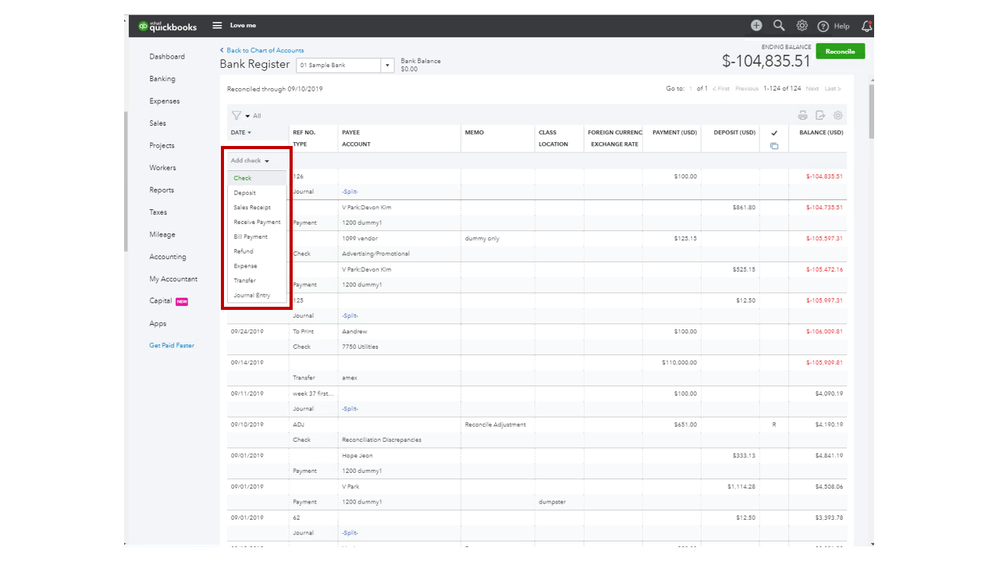
Task: Open the filter funnel dropdown
Action: 240,115
